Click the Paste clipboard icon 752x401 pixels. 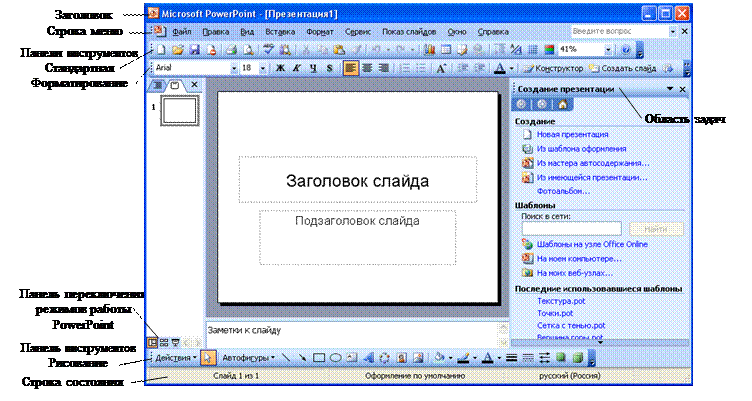[339, 49]
